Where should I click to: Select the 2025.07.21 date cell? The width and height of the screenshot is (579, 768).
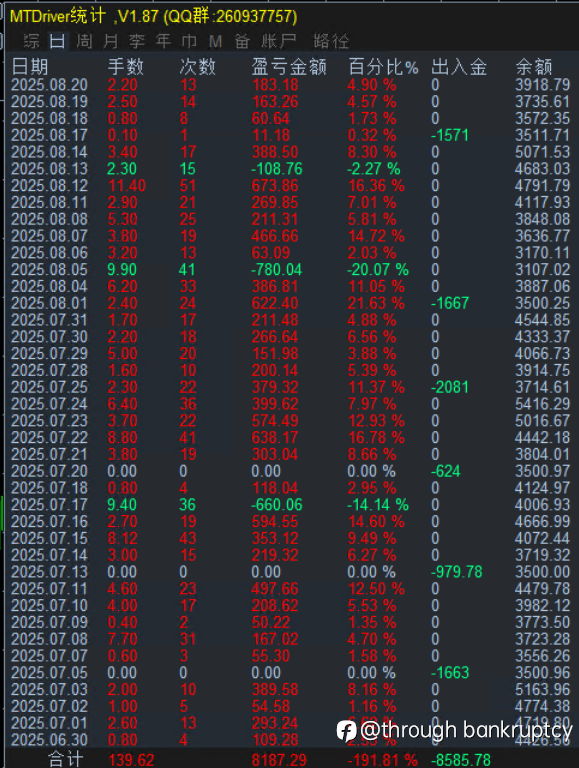(49, 455)
